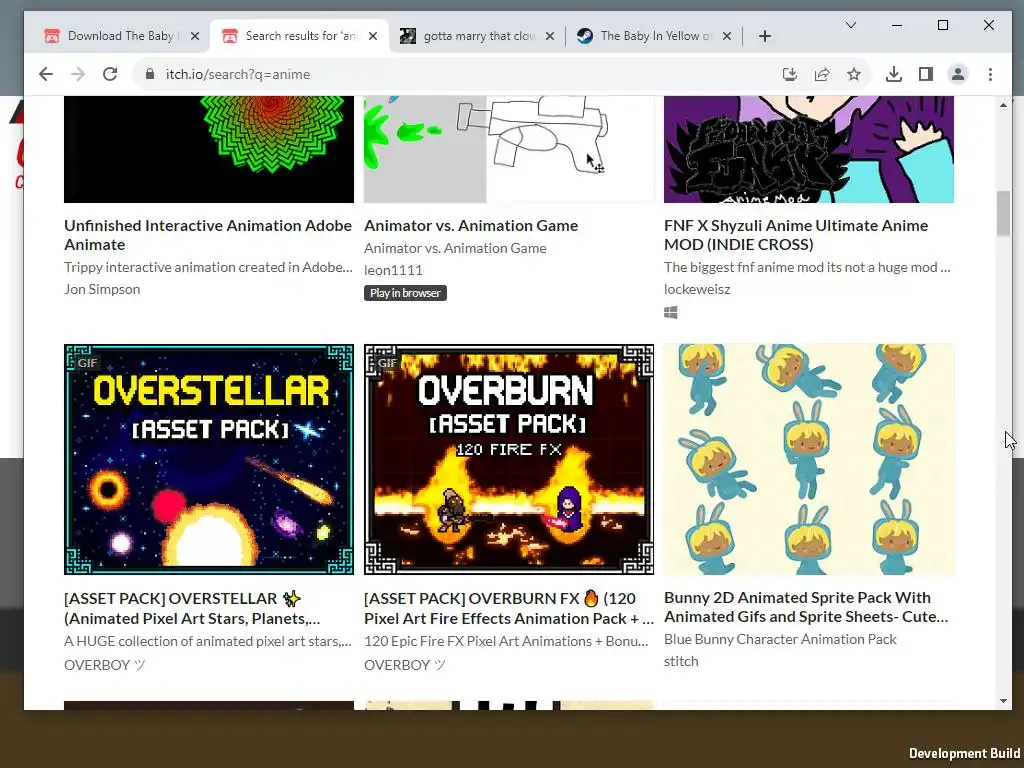Expand the tab search dropdown arrow
The image size is (1024, 768).
(850, 25)
